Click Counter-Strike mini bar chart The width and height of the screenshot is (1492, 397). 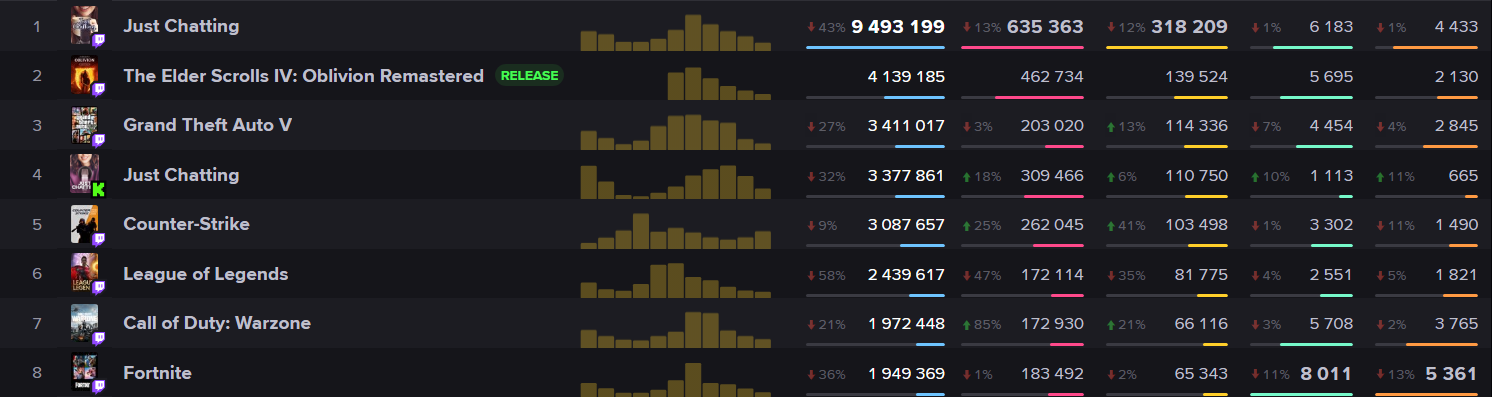pyautogui.click(x=676, y=230)
